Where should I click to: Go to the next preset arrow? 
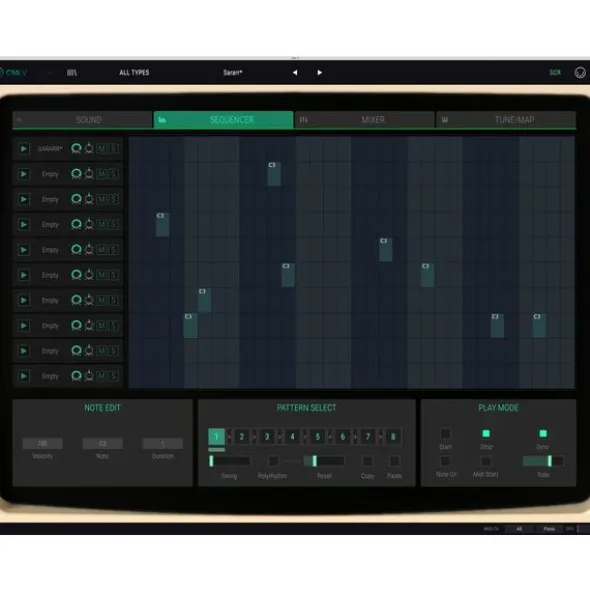(x=319, y=72)
